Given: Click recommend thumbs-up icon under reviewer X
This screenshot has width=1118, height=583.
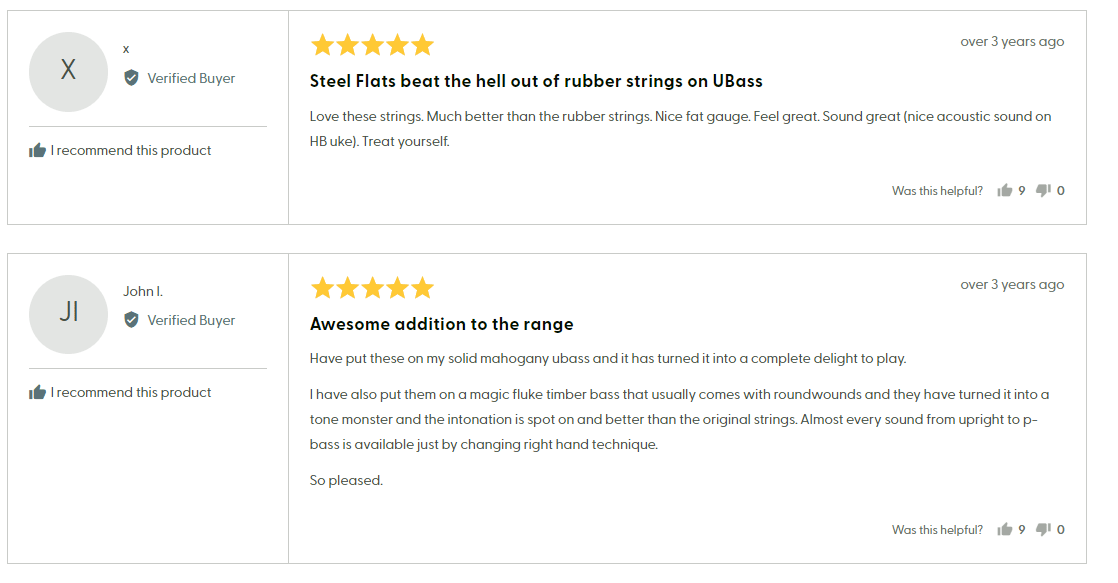Looking at the screenshot, I should click(x=38, y=150).
